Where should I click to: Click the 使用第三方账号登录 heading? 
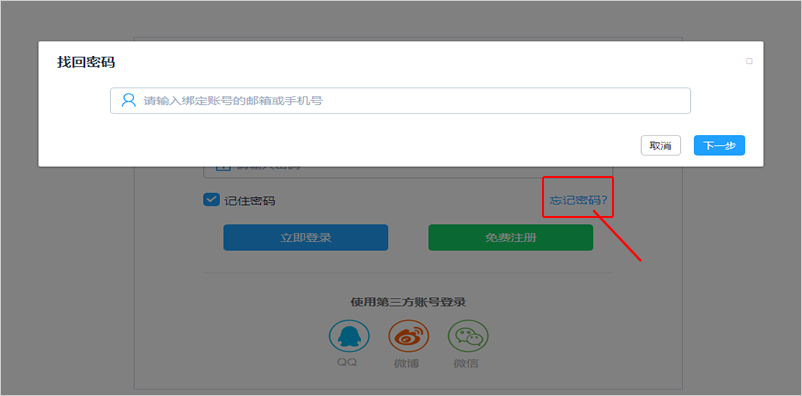coord(408,302)
